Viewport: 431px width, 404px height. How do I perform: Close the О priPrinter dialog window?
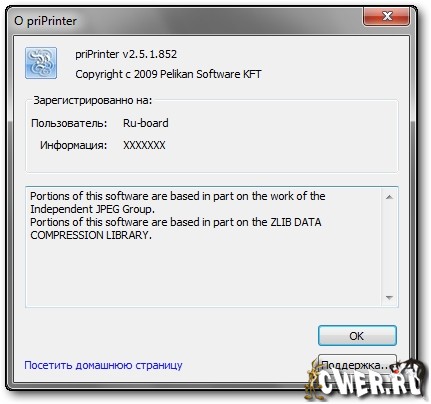(386, 16)
